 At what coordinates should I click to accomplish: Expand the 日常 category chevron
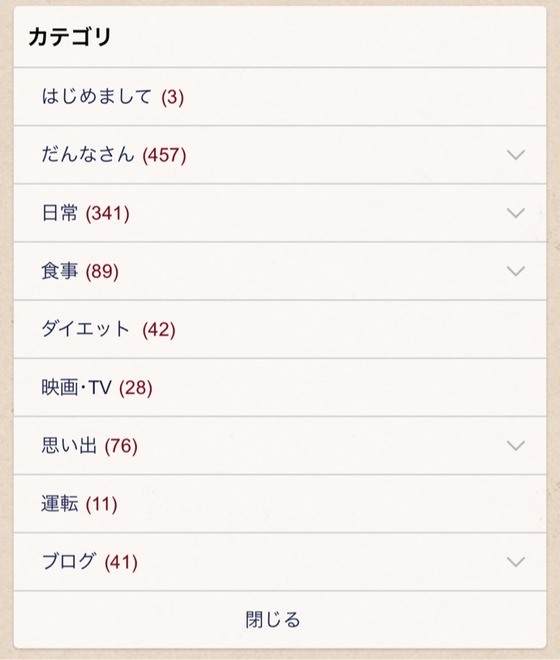pyautogui.click(x=515, y=213)
